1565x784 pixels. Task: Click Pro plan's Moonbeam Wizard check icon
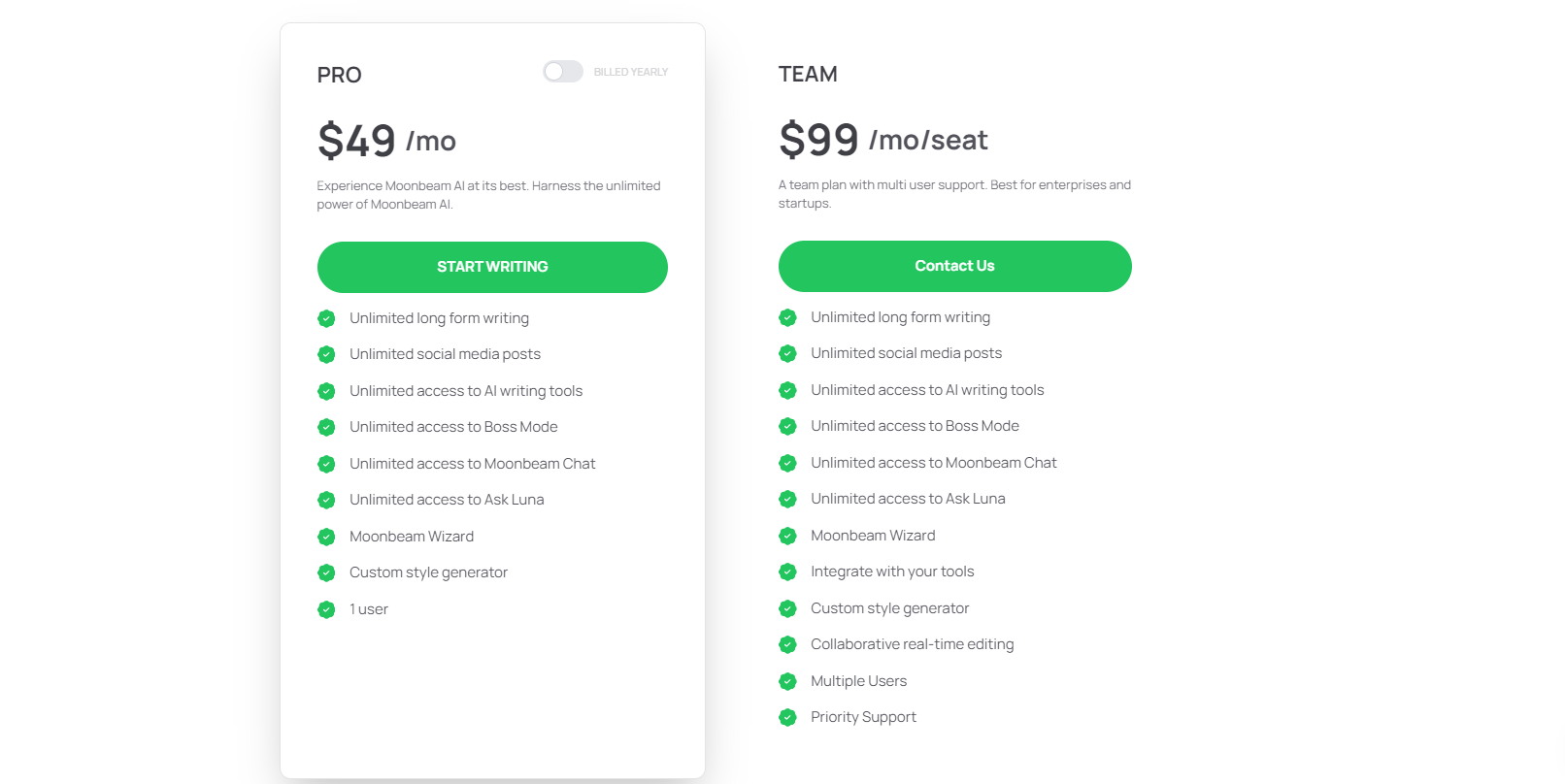point(326,537)
